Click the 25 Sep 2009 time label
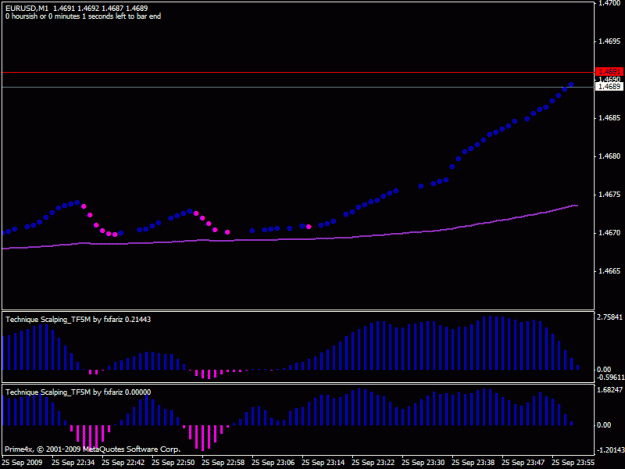Viewport: 625px width, 469px height. 22,463
